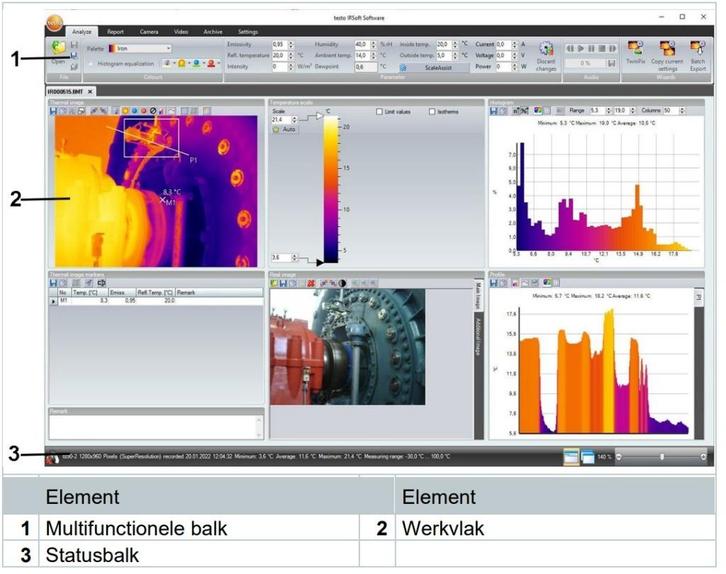Toggle the Limit values checkbox
Image resolution: width=726 pixels, height=574 pixels.
[379, 111]
